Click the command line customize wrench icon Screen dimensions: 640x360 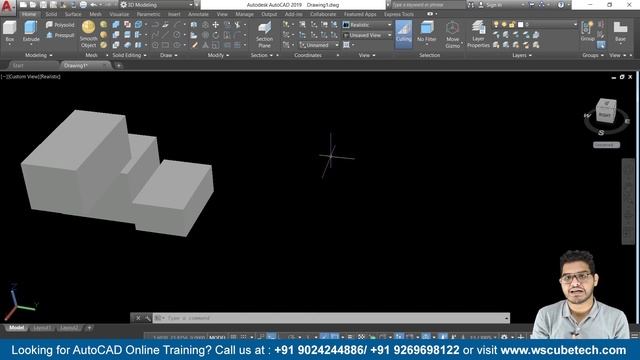pyautogui.click(x=147, y=318)
